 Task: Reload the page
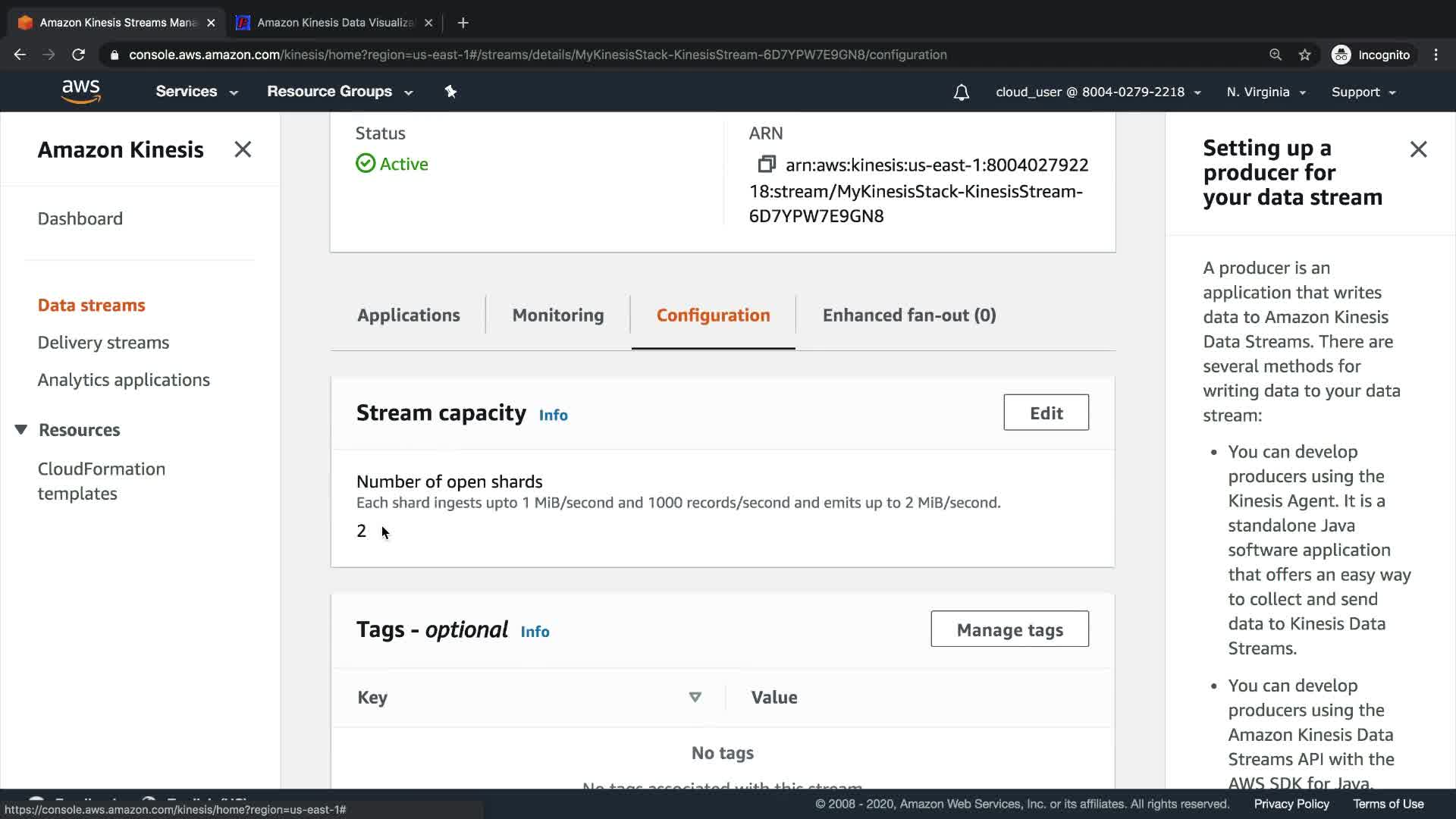pyautogui.click(x=78, y=55)
